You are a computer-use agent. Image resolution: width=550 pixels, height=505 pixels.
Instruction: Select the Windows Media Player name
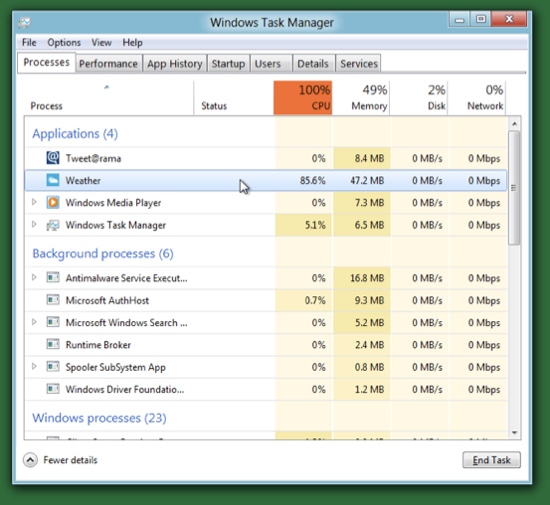pyautogui.click(x=113, y=203)
